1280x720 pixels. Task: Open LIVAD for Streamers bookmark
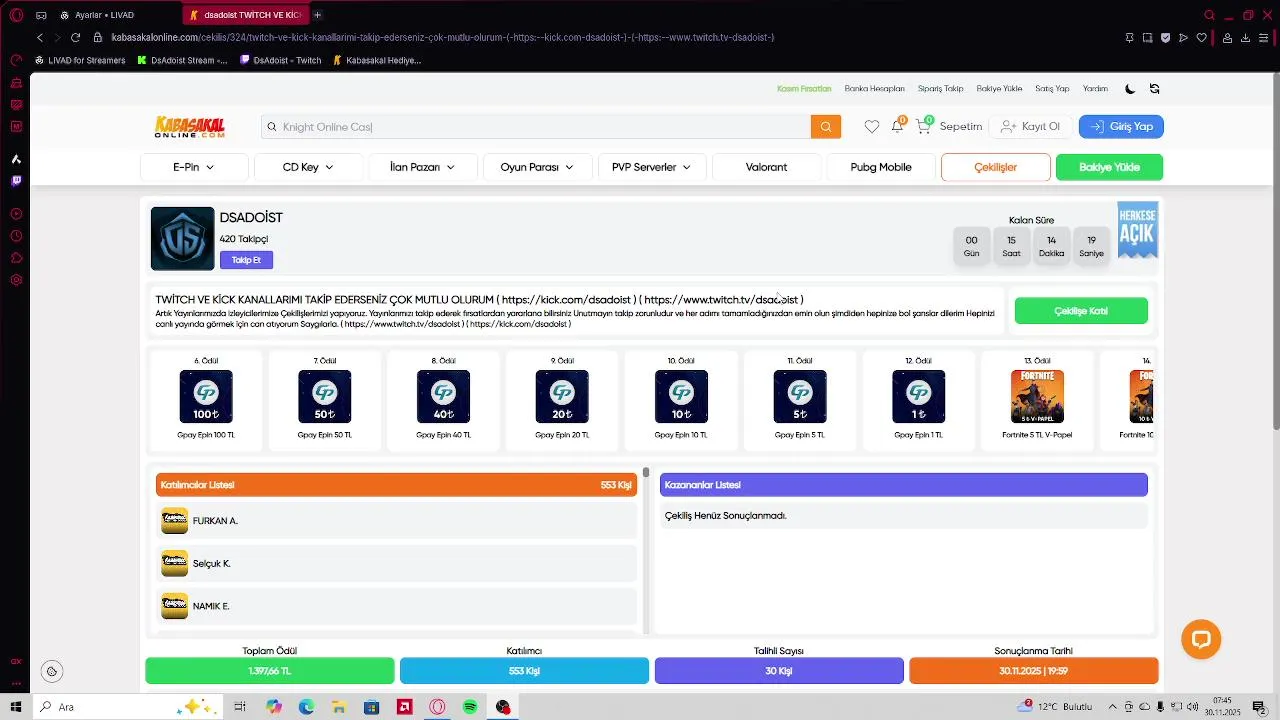coord(80,60)
